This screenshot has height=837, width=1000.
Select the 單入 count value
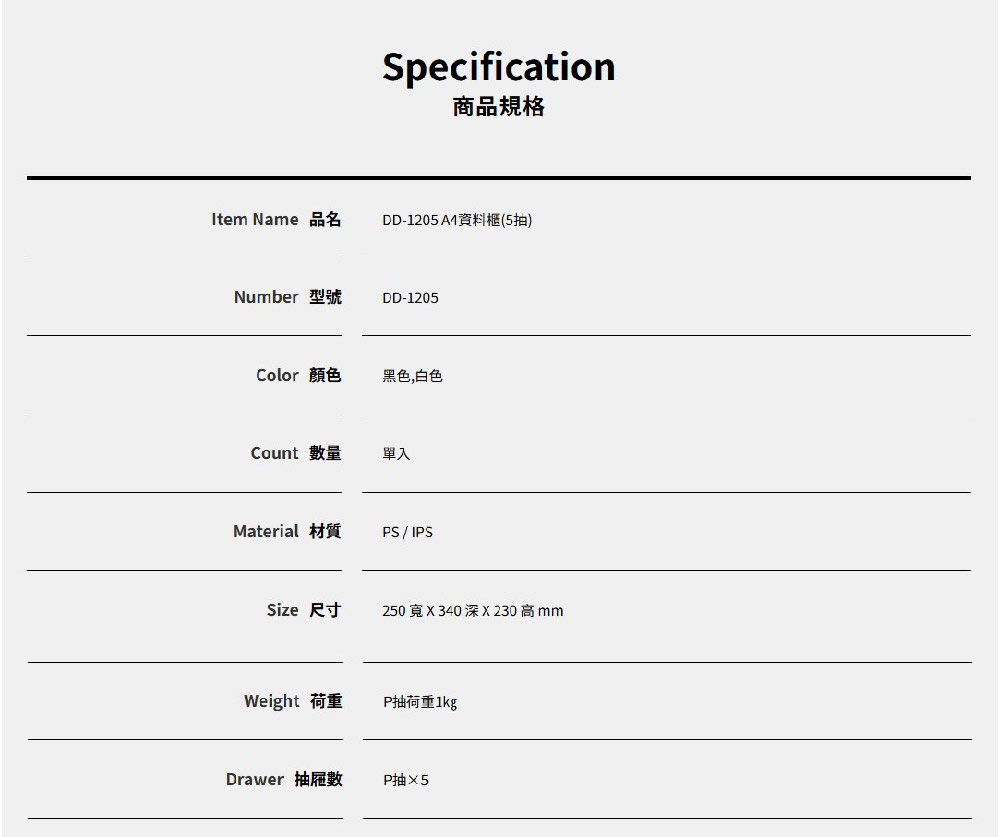[x=396, y=454]
